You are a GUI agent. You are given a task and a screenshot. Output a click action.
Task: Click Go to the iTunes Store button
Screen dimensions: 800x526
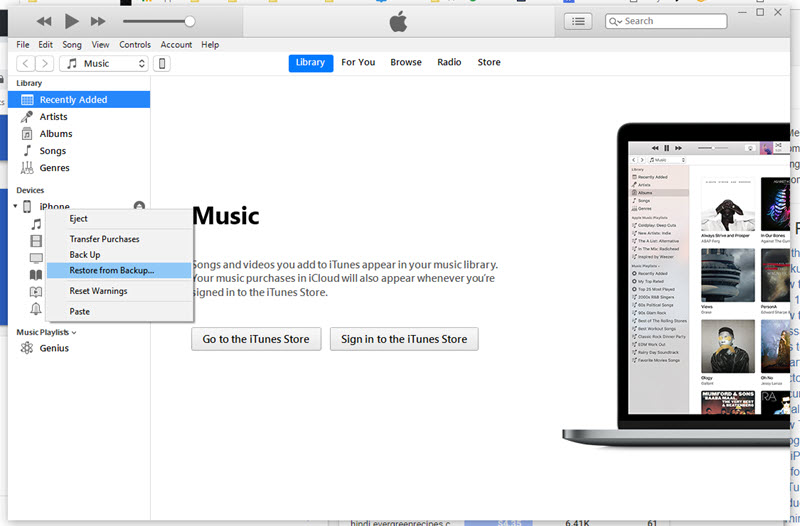coord(256,339)
